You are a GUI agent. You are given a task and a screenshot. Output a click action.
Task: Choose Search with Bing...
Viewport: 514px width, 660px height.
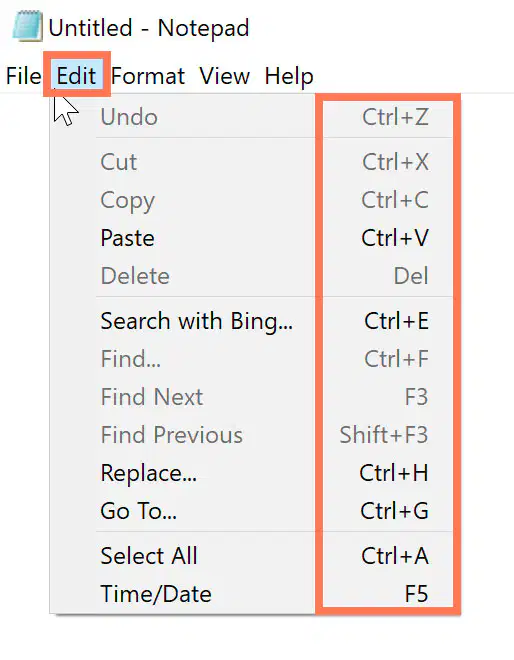click(x=255, y=321)
